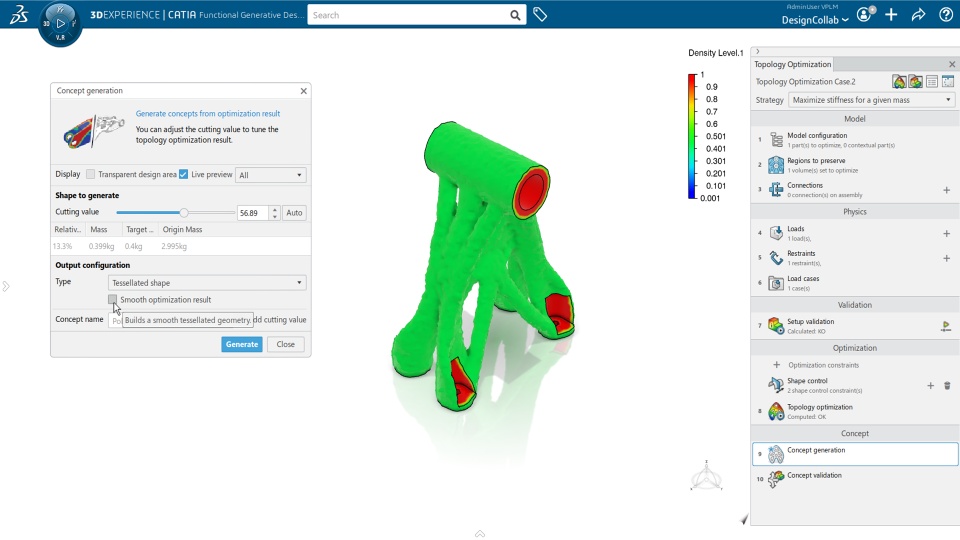Open the help question mark icon
This screenshot has height=540, width=960.
pos(946,15)
